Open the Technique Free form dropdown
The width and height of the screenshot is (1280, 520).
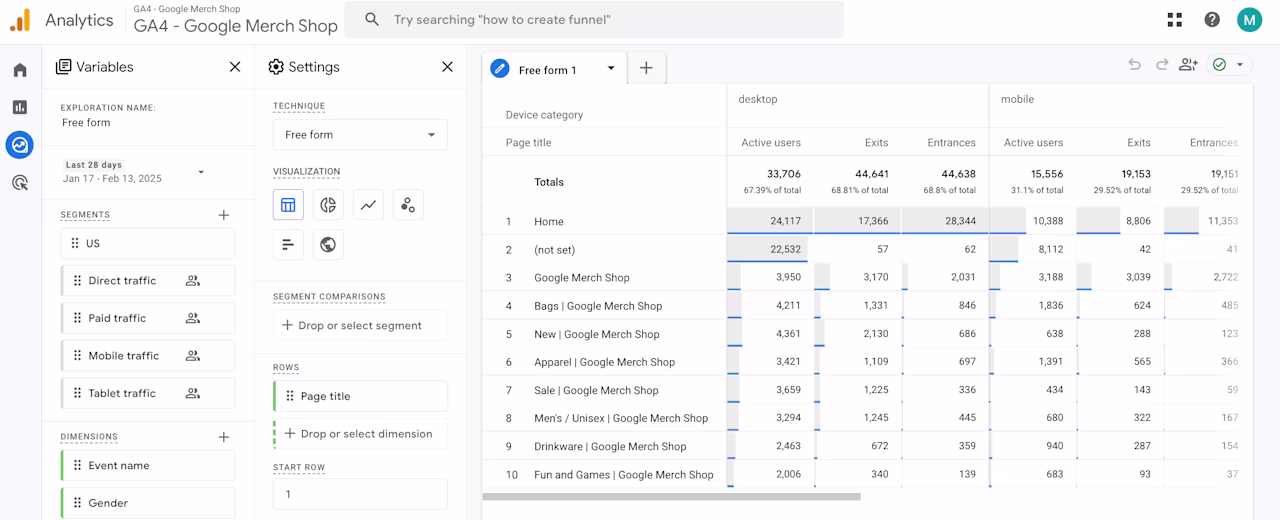[x=360, y=135]
